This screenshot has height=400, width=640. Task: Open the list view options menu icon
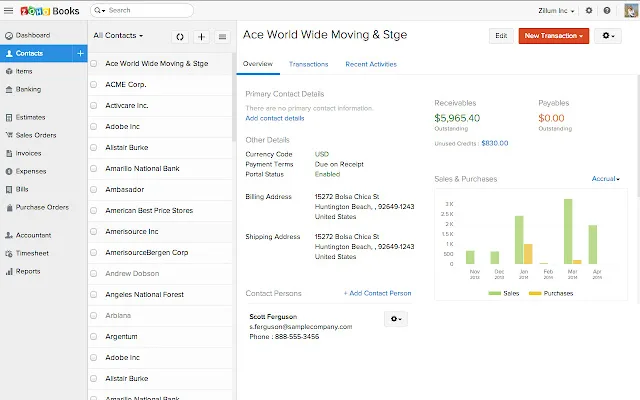point(222,37)
